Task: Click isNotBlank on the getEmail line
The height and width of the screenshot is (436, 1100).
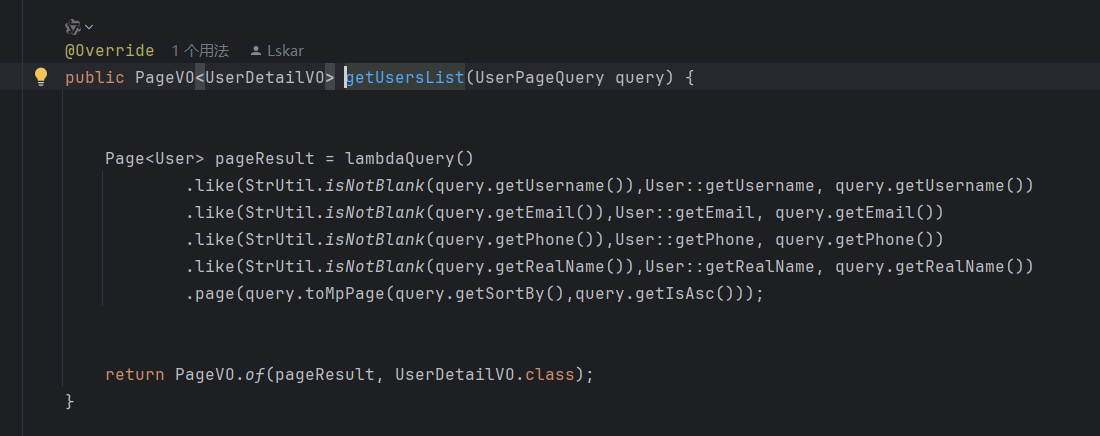Action: 375,213
